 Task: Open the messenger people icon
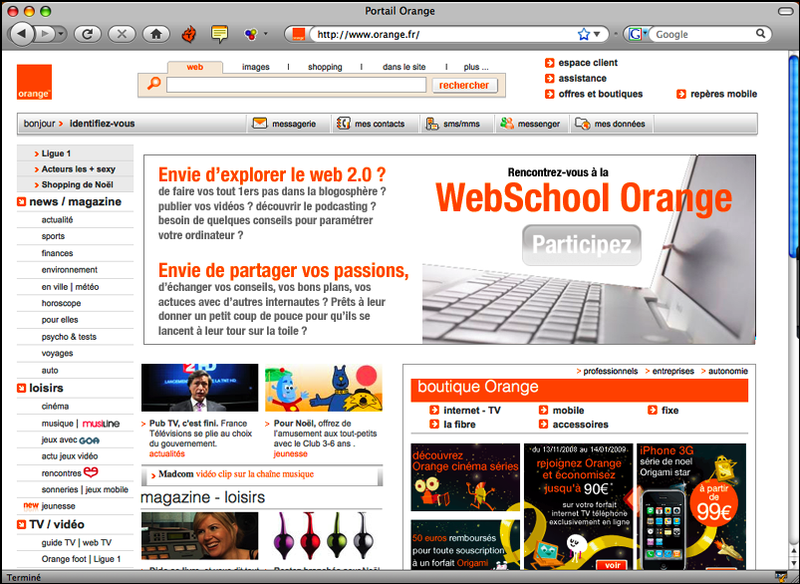507,123
